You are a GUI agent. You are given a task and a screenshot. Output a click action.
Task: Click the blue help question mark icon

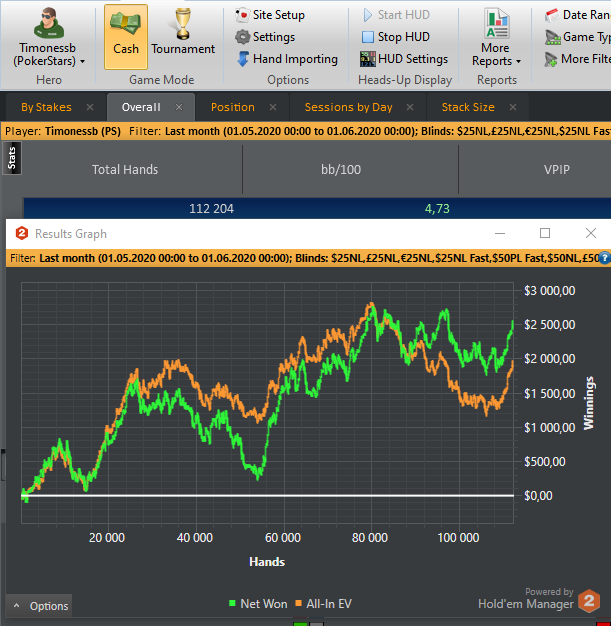click(605, 258)
